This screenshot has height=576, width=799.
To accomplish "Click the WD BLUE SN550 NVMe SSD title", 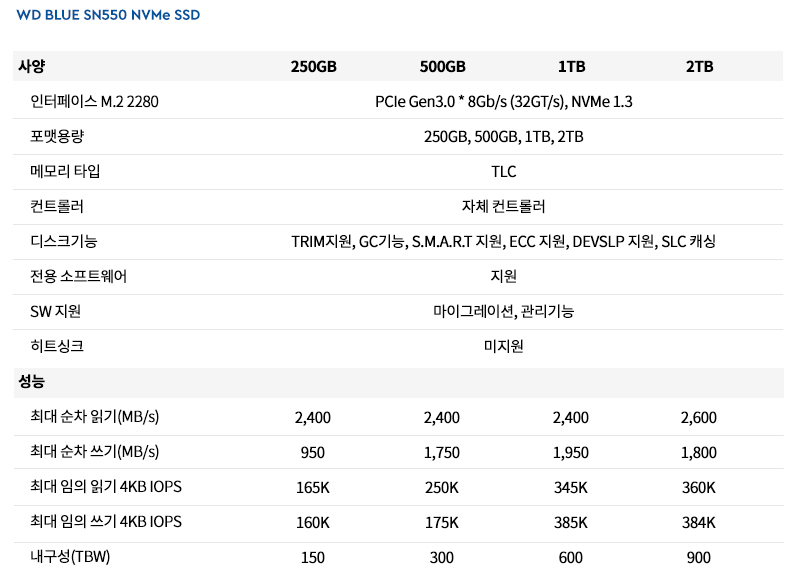I will pos(108,15).
